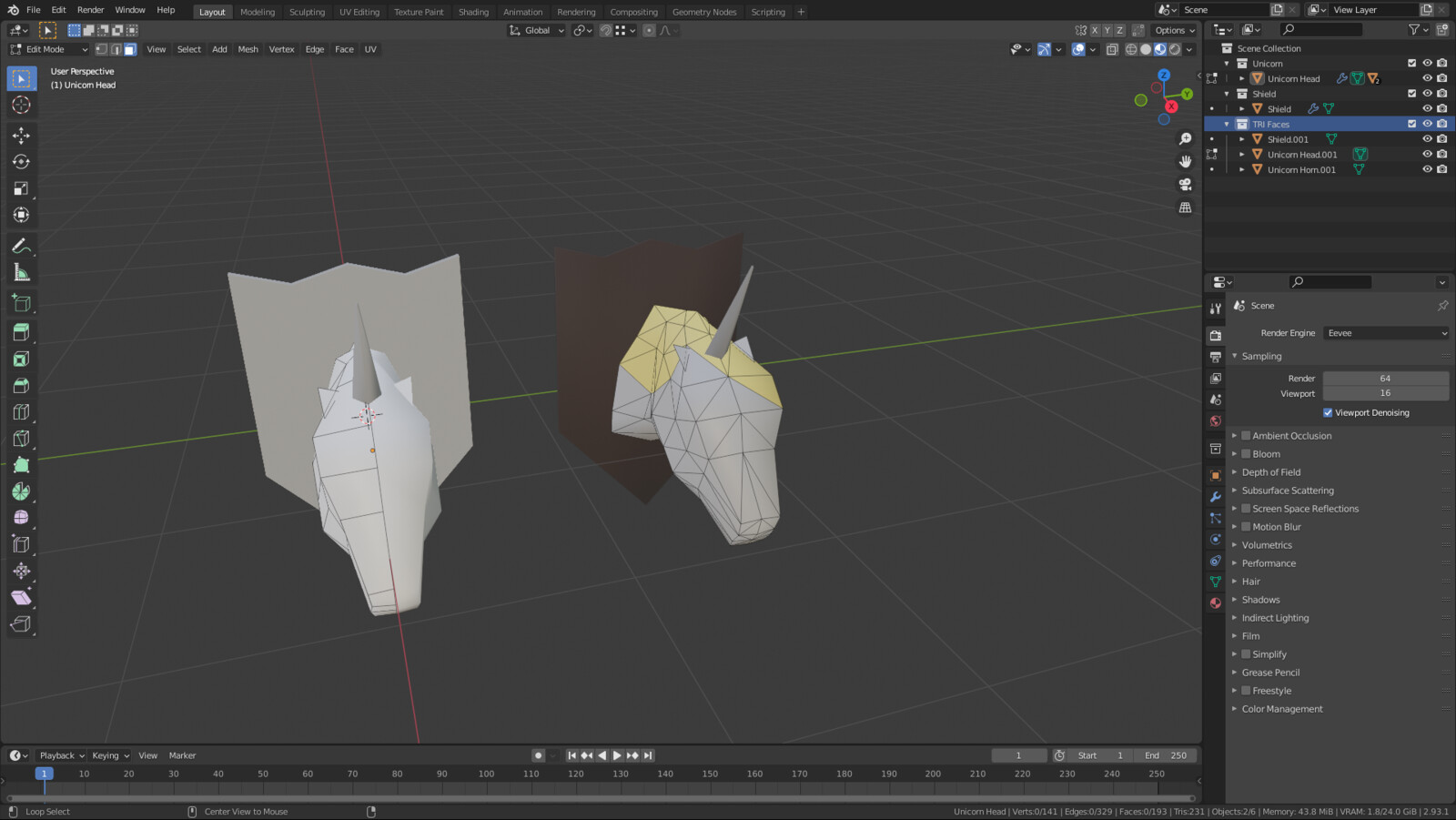Select the Extrude Region tool

coord(21,333)
